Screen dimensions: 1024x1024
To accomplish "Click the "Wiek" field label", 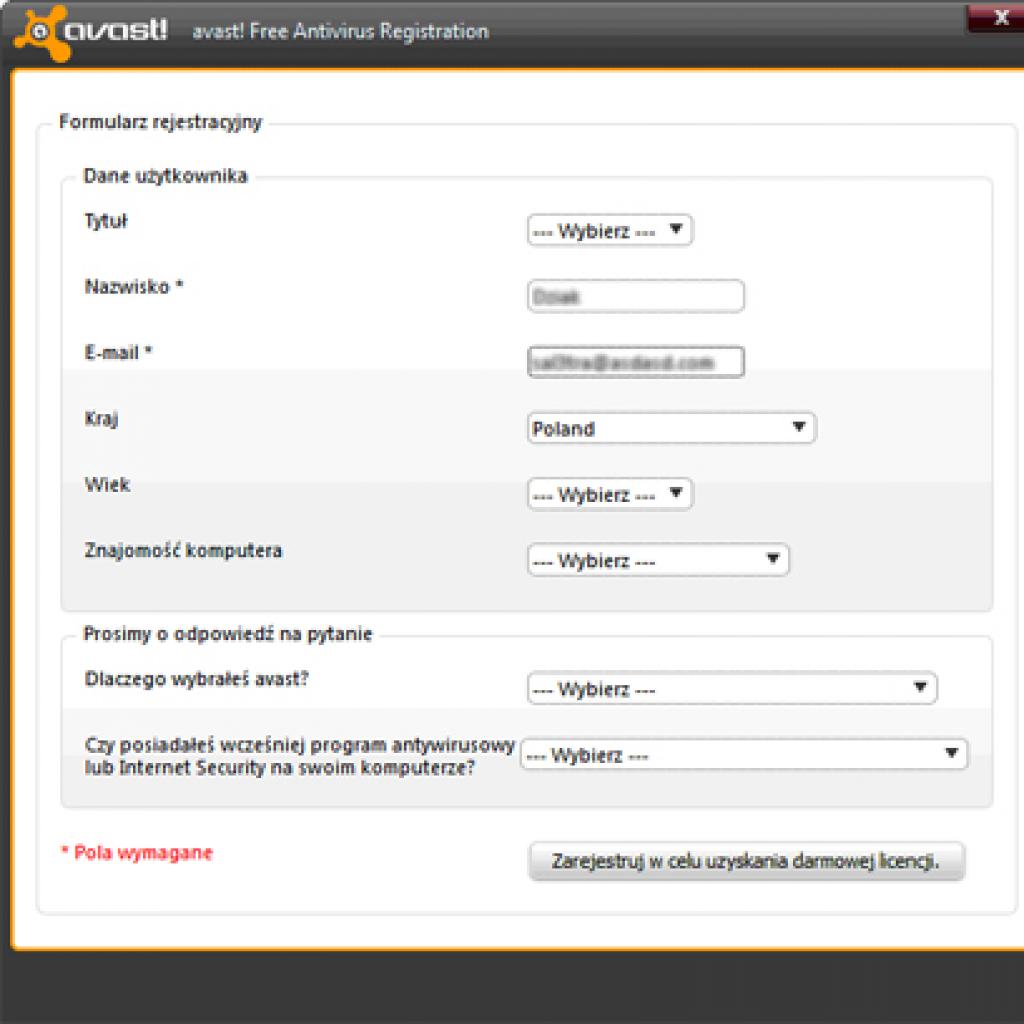I will [107, 485].
